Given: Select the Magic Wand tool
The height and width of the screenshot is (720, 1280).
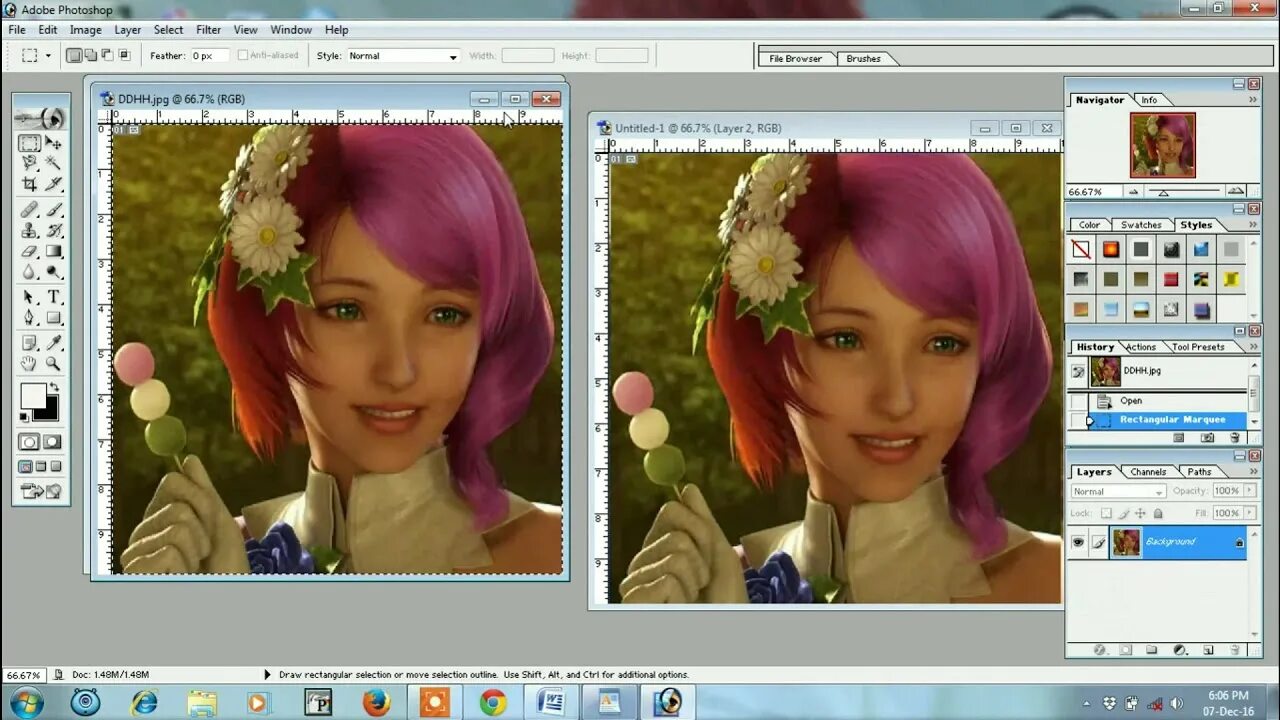Looking at the screenshot, I should [x=54, y=162].
